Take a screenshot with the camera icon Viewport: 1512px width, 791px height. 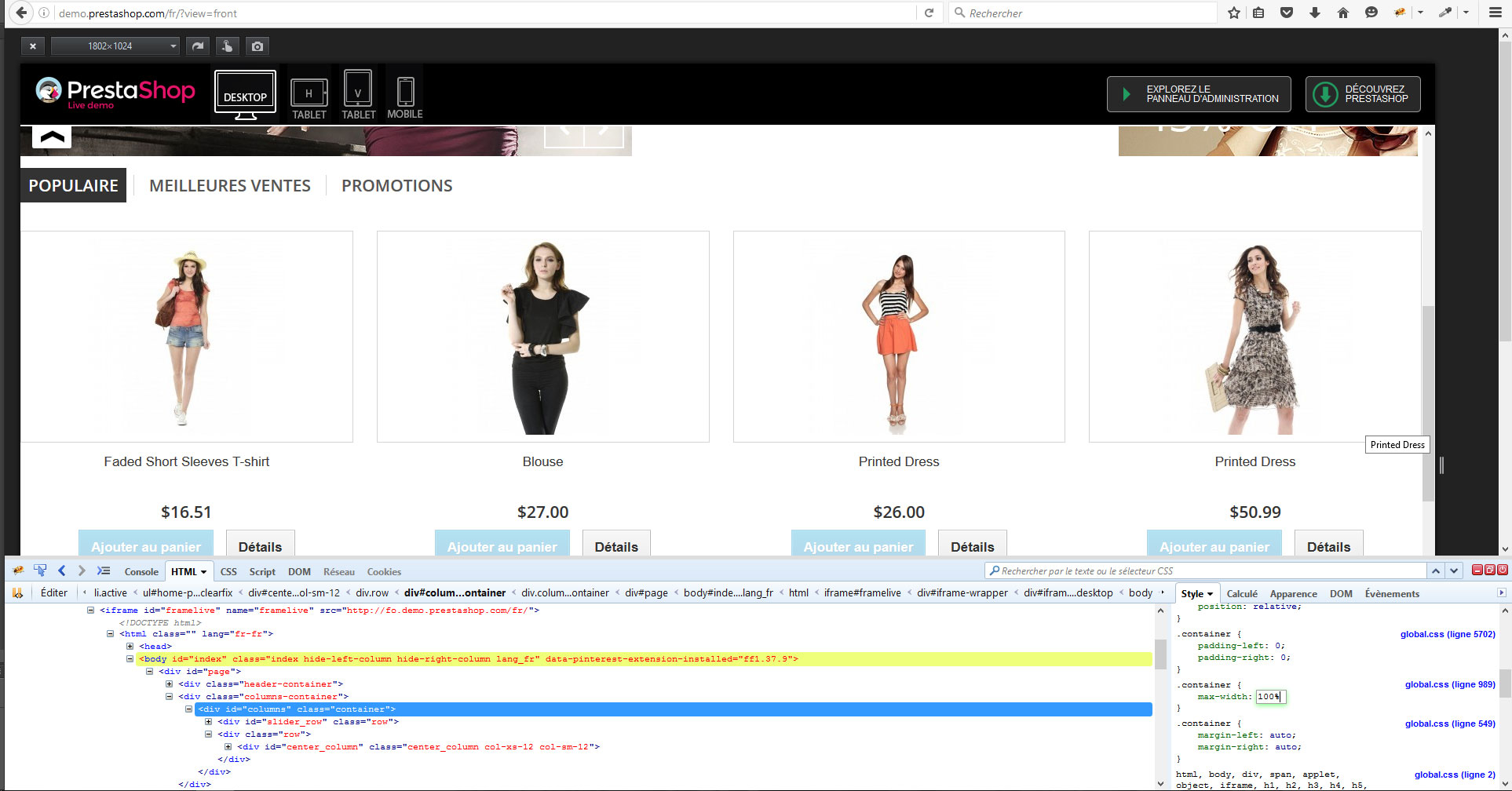(257, 46)
